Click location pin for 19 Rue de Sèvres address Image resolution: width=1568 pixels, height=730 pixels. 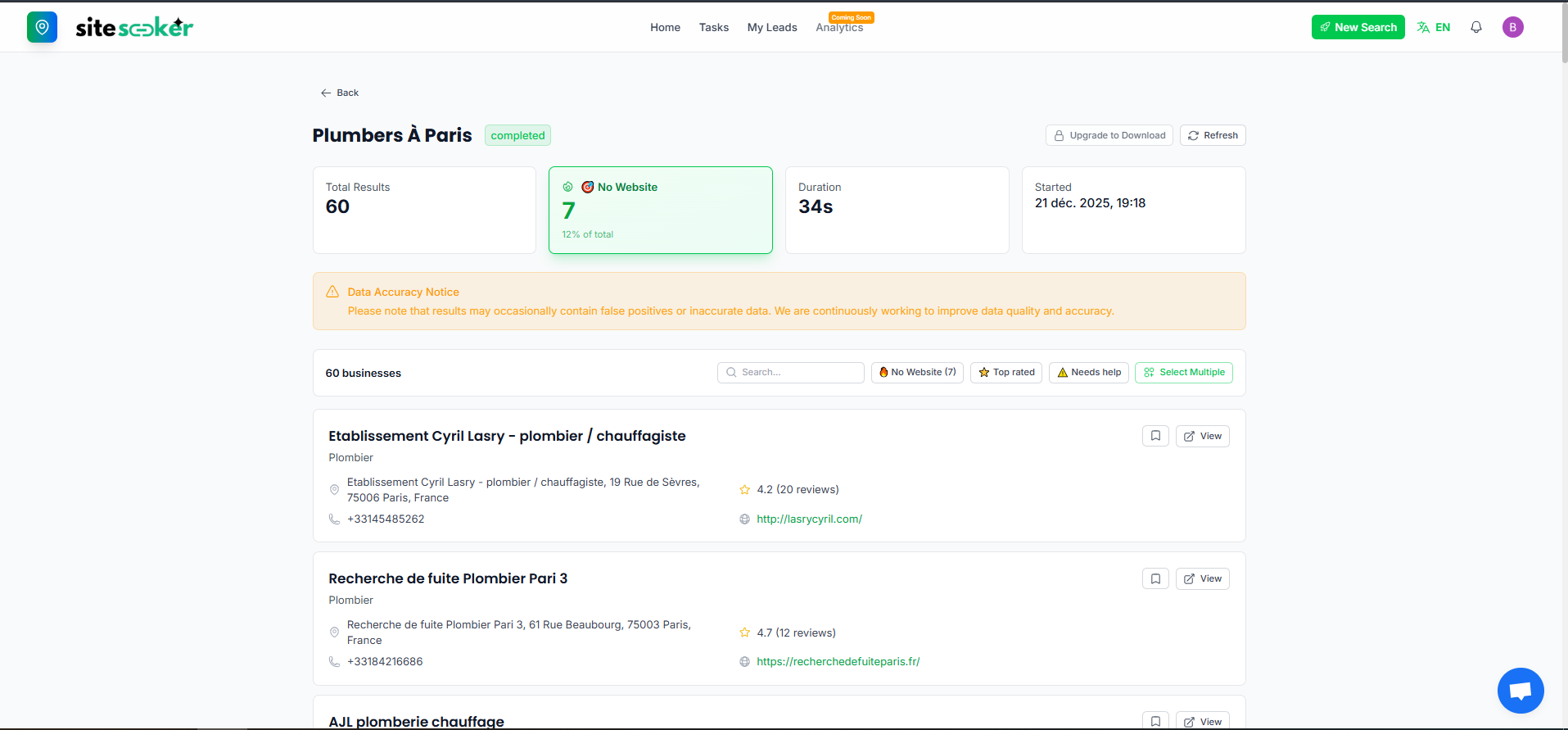(x=334, y=489)
